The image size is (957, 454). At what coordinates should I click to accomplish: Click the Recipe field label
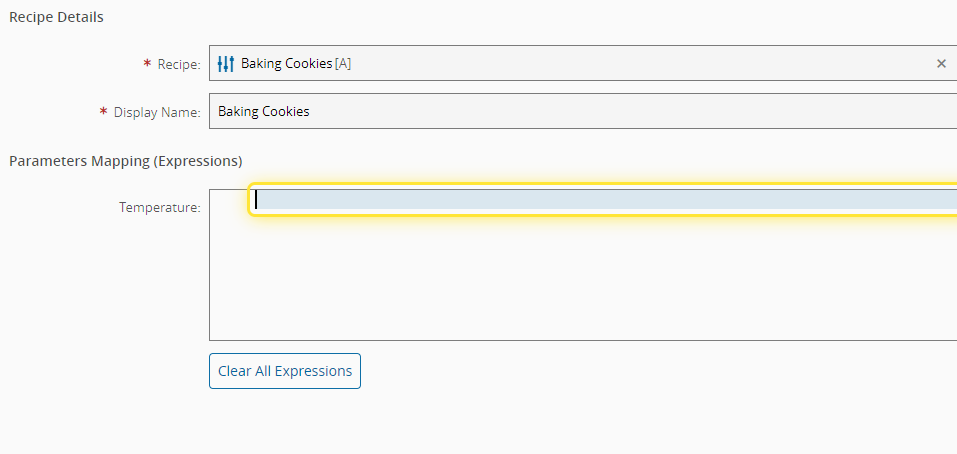[179, 64]
